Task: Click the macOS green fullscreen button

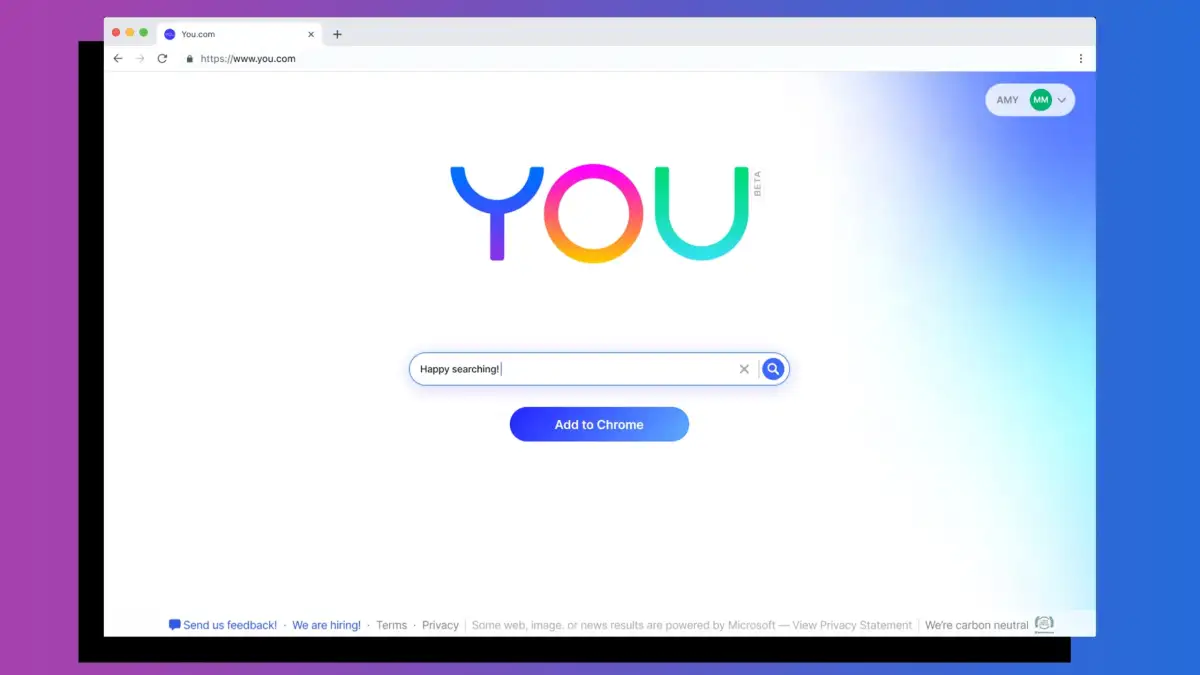Action: (x=144, y=33)
